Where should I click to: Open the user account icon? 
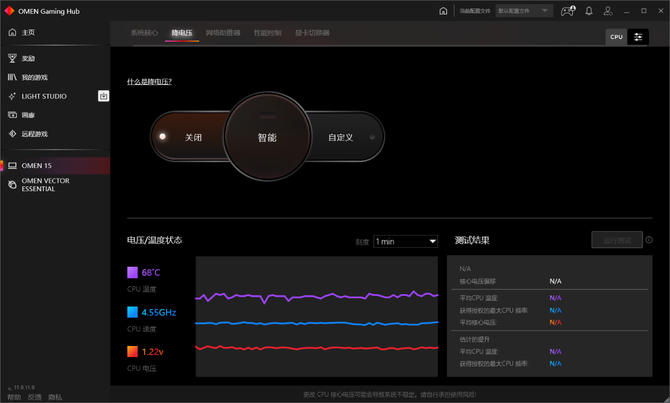point(608,11)
